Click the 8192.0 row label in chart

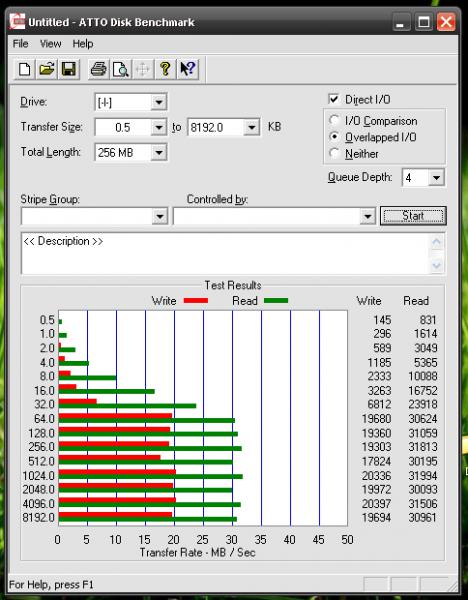click(38, 518)
